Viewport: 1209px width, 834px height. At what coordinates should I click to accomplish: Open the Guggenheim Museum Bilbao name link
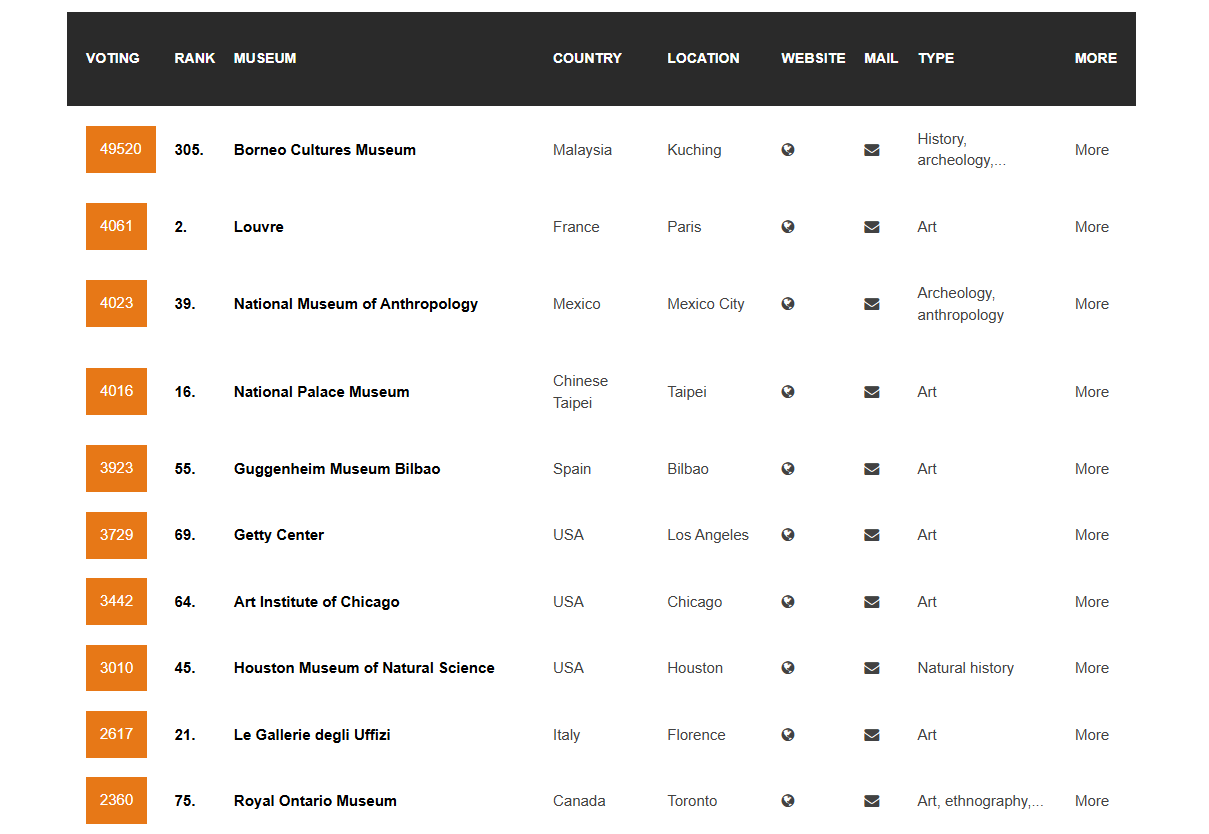pos(337,469)
